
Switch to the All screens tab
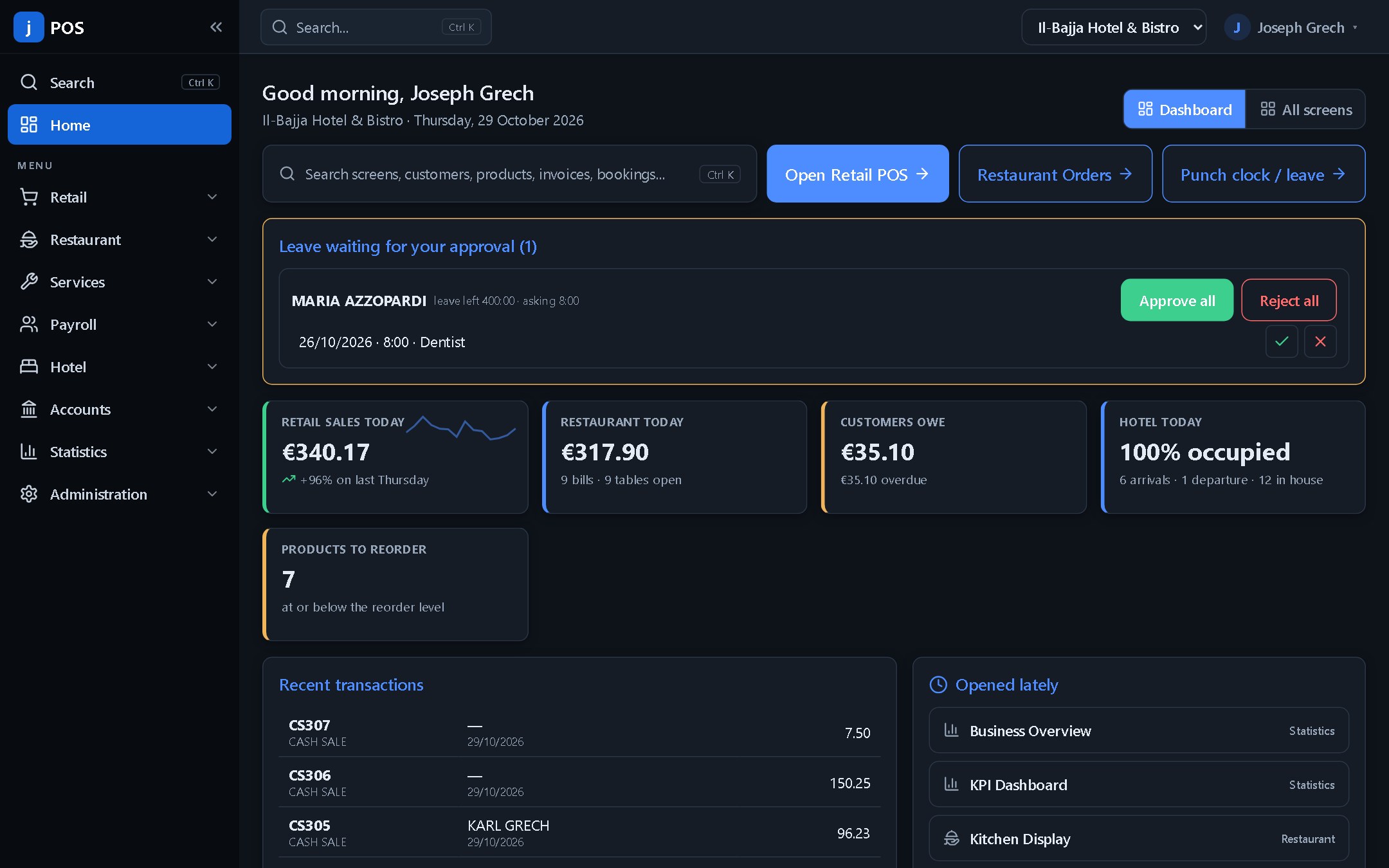pyautogui.click(x=1305, y=109)
